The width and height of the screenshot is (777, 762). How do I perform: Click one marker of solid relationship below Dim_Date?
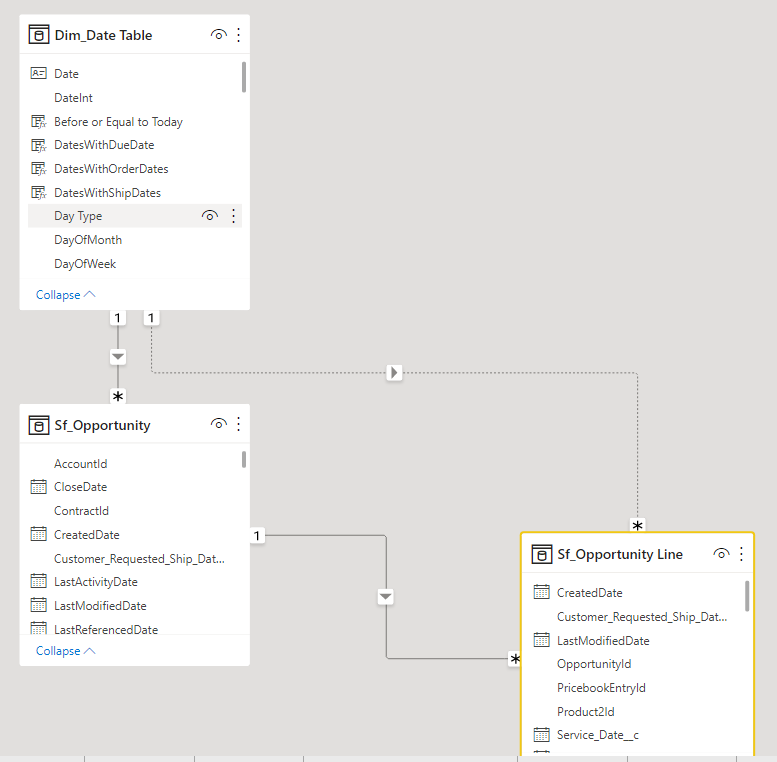[117, 318]
